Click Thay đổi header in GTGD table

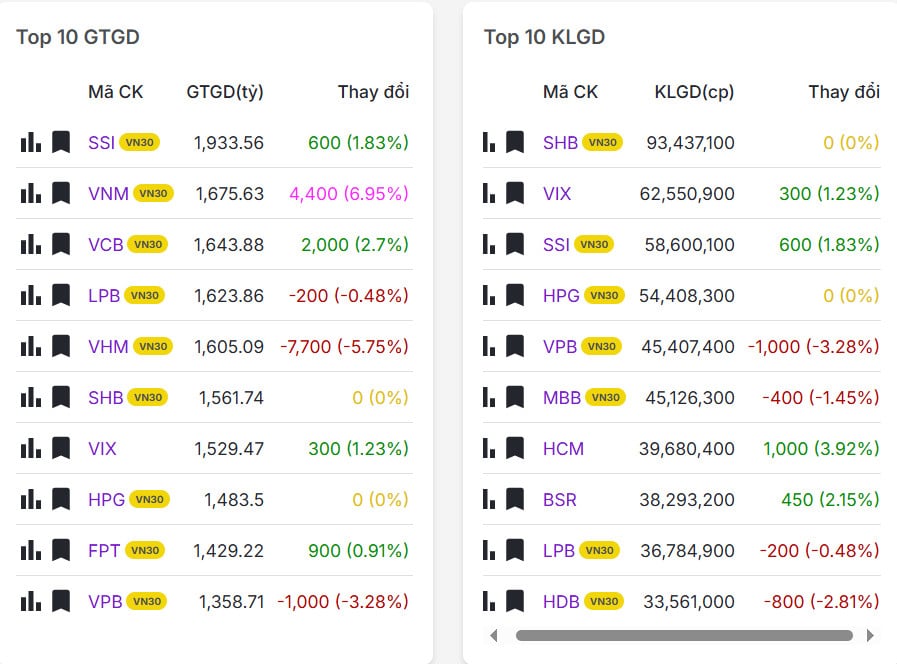coord(373,92)
